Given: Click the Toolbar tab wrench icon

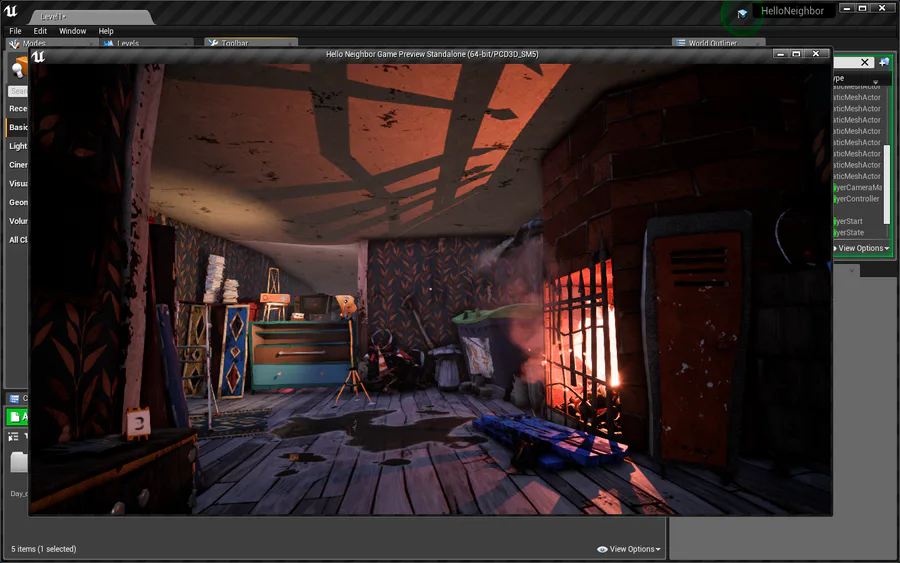Looking at the screenshot, I should (213, 43).
